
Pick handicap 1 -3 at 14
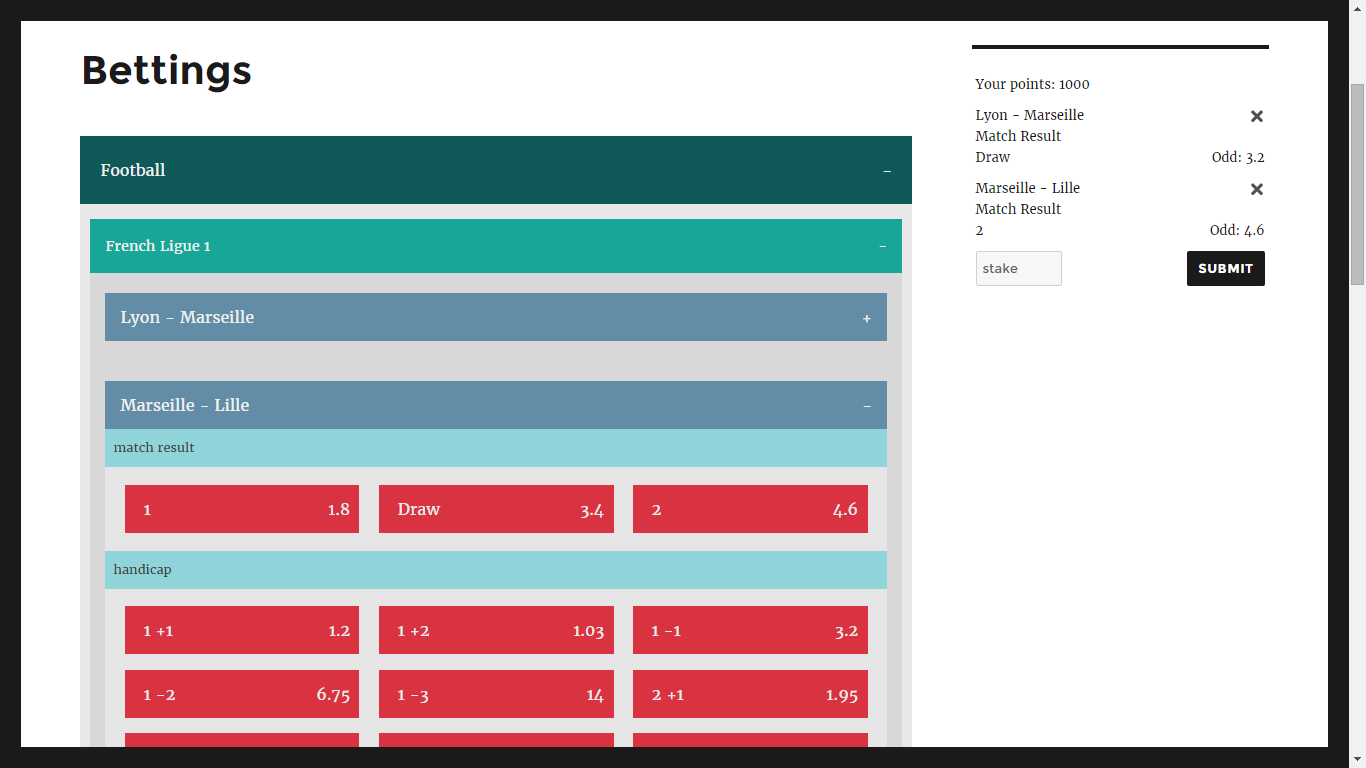(x=496, y=694)
